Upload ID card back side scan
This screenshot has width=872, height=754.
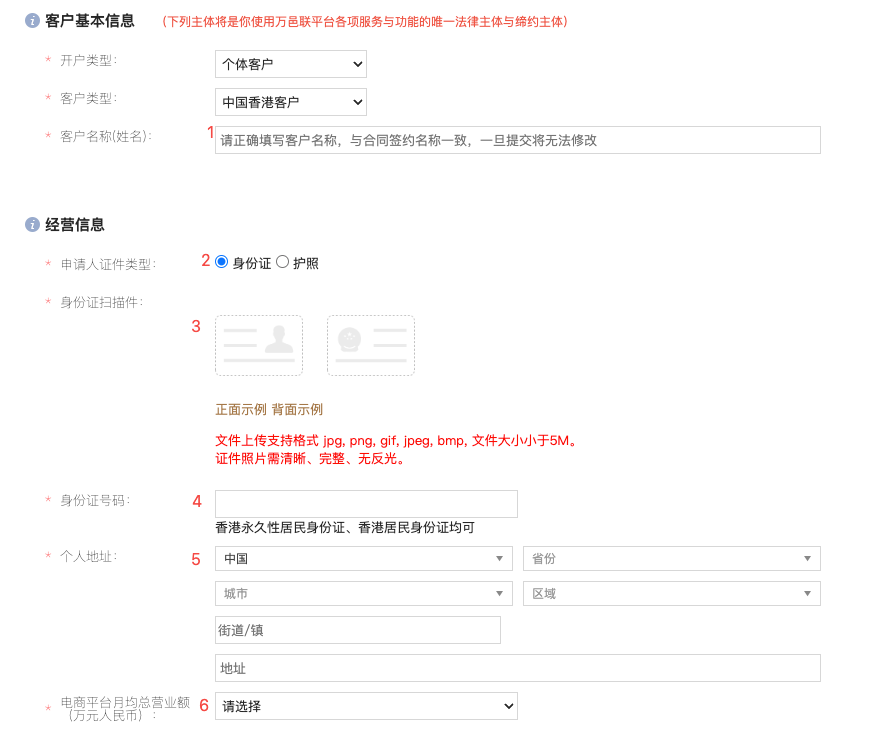pos(371,345)
